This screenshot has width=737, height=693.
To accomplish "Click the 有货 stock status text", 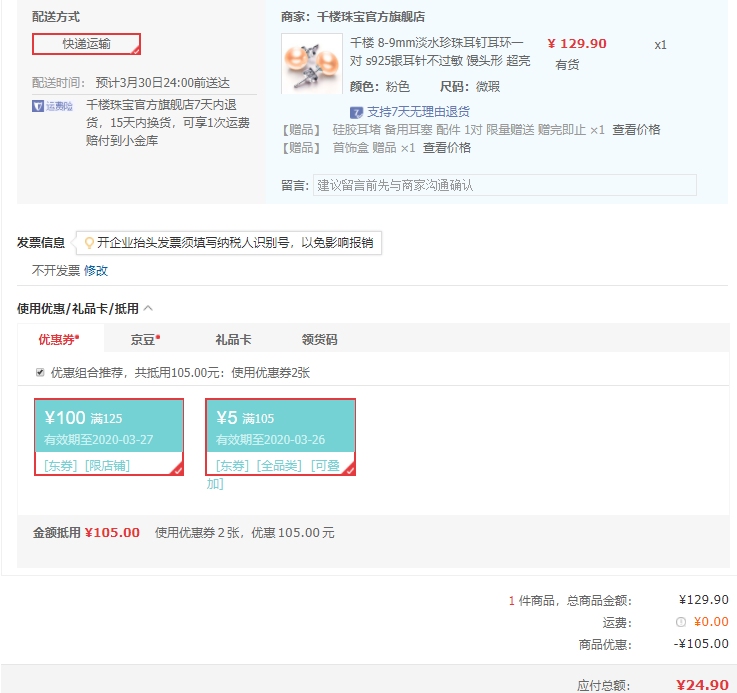I will pyautogui.click(x=567, y=64).
